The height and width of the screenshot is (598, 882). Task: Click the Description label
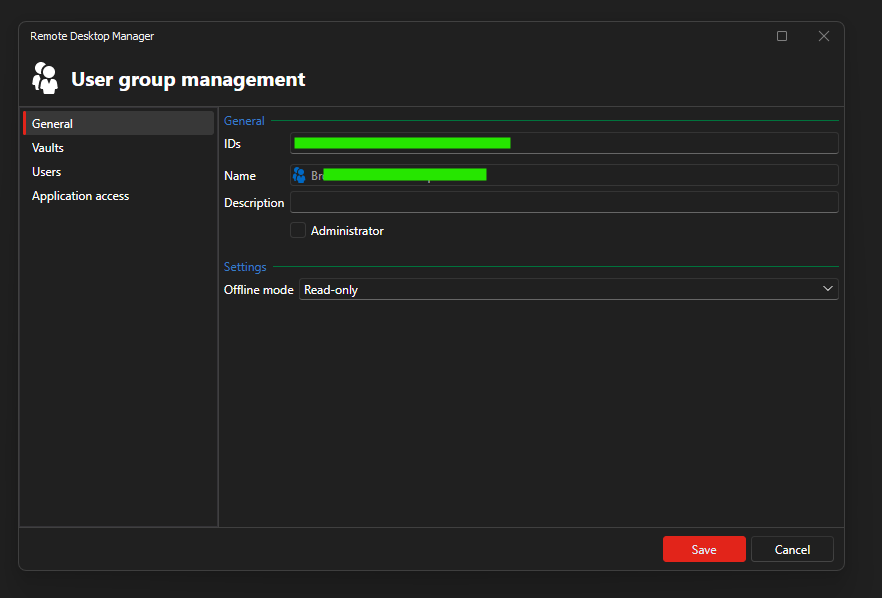tap(254, 203)
